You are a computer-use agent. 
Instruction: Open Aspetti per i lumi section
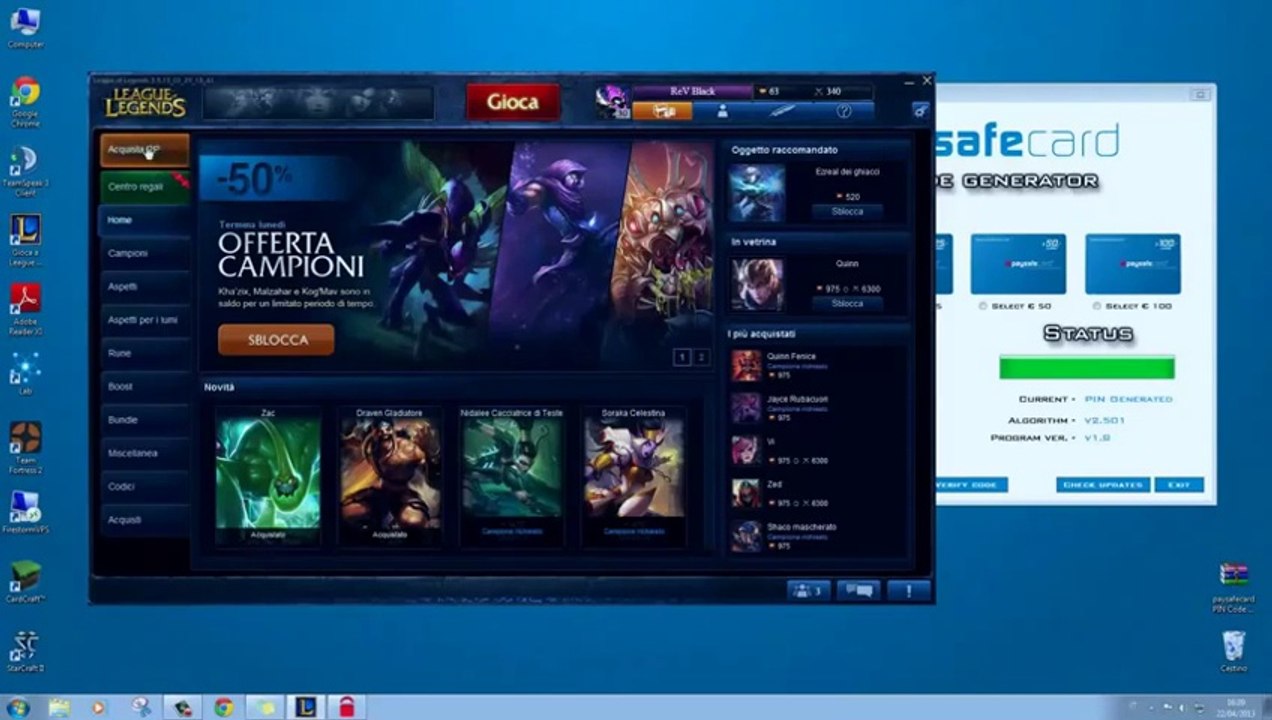coord(145,320)
